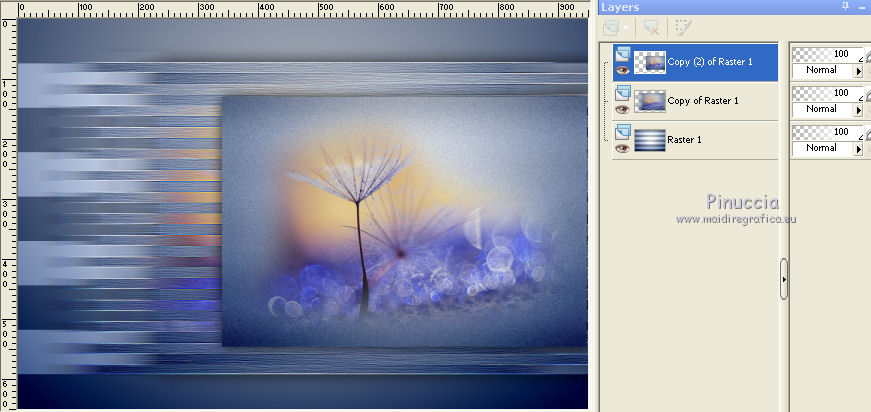The image size is (871, 412).
Task: Open the New Layer icon's dropdown arrow
Action: click(627, 27)
